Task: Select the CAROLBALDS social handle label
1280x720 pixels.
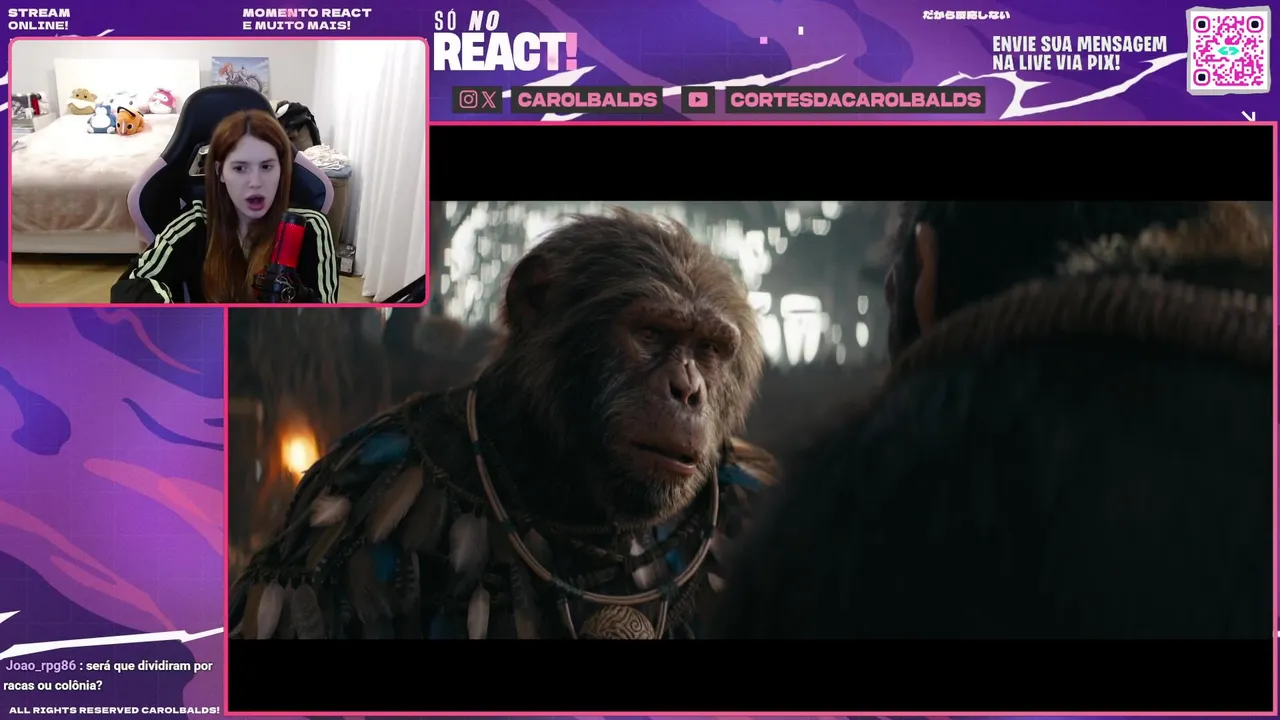Action: [x=587, y=99]
